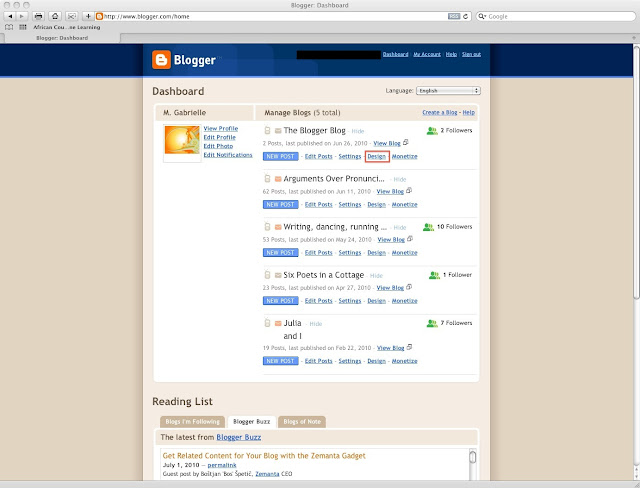The height and width of the screenshot is (488, 640).
Task: Click the mobile device icon next to Six Poets in a Cottage
Action: [x=267, y=275]
